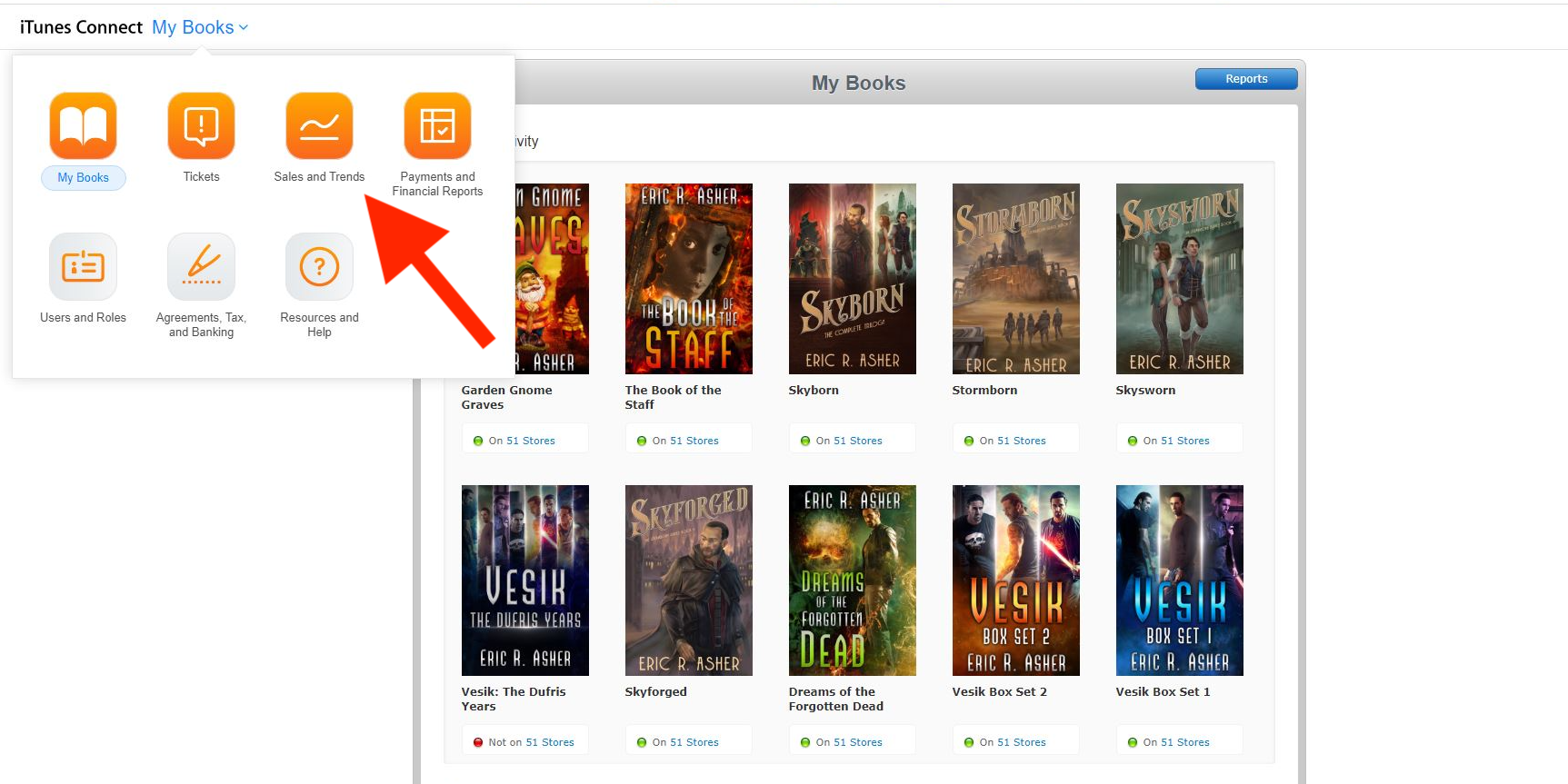Select the Sales and Trends label

click(319, 176)
